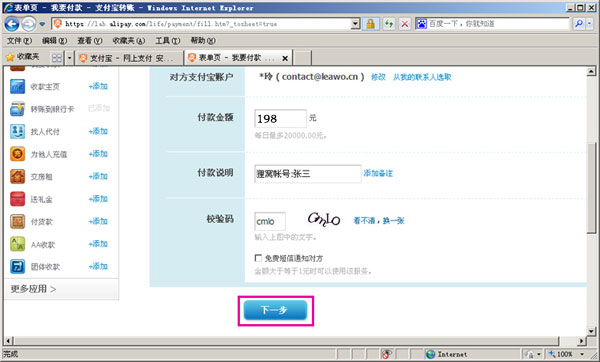The width and height of the screenshot is (600, 362).
Task: Click the 添加备注 link
Action: tap(378, 173)
